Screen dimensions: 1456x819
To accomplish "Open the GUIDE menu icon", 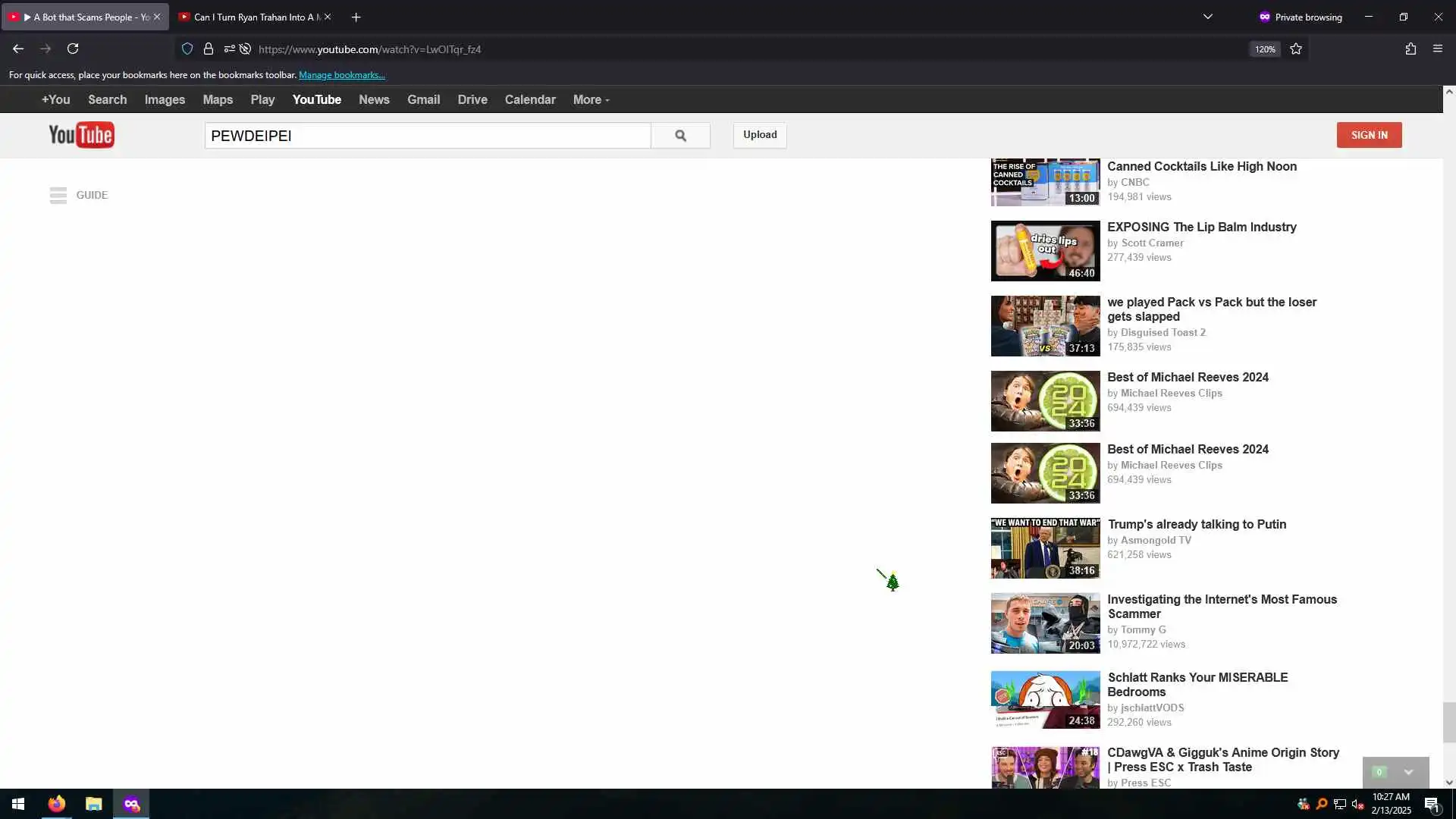I will pos(58,196).
